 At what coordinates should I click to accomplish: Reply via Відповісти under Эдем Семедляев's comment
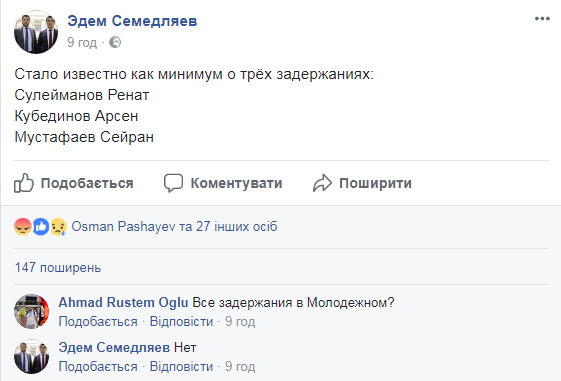pyautogui.click(x=181, y=367)
